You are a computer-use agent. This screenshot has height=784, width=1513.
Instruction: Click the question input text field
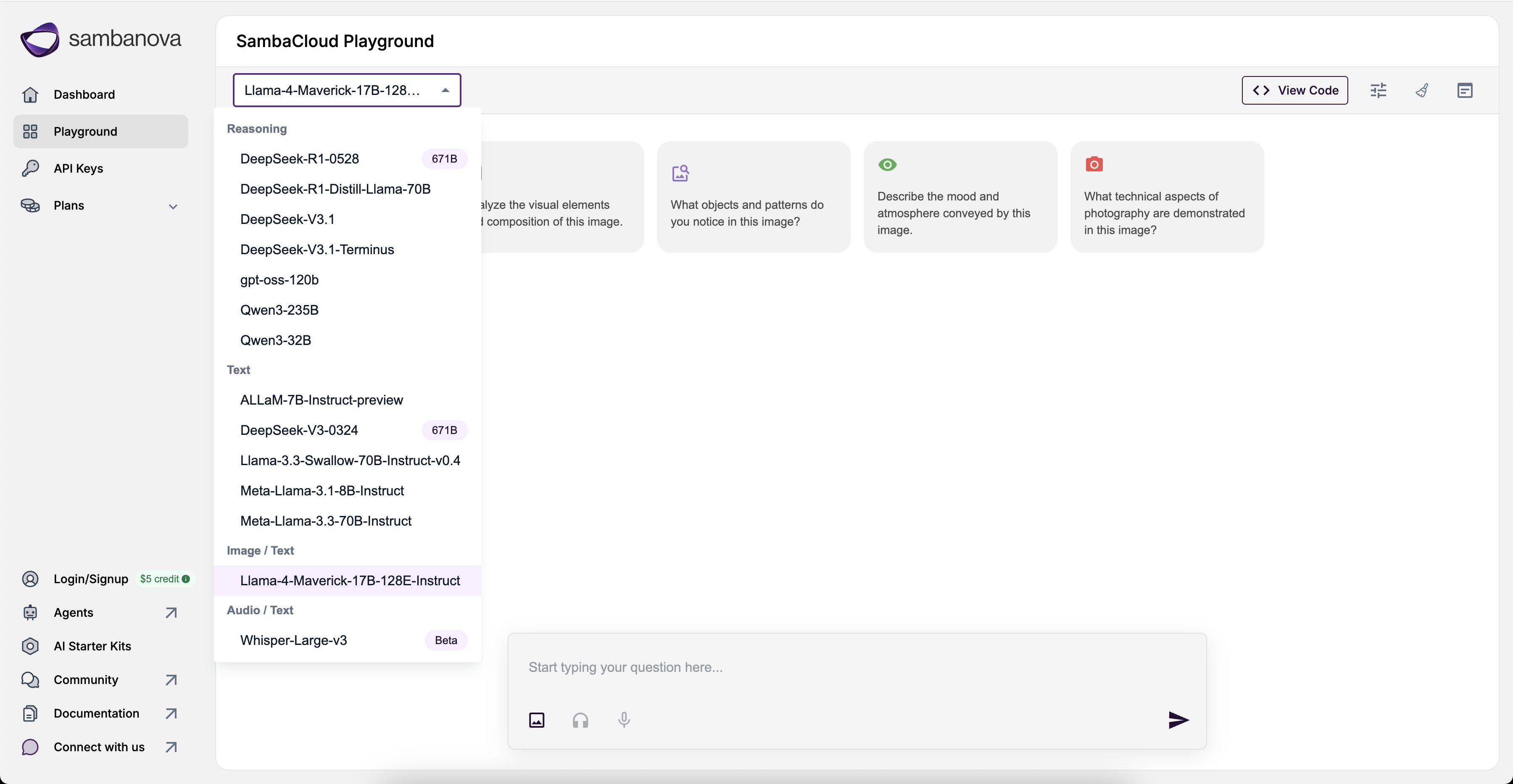822,667
